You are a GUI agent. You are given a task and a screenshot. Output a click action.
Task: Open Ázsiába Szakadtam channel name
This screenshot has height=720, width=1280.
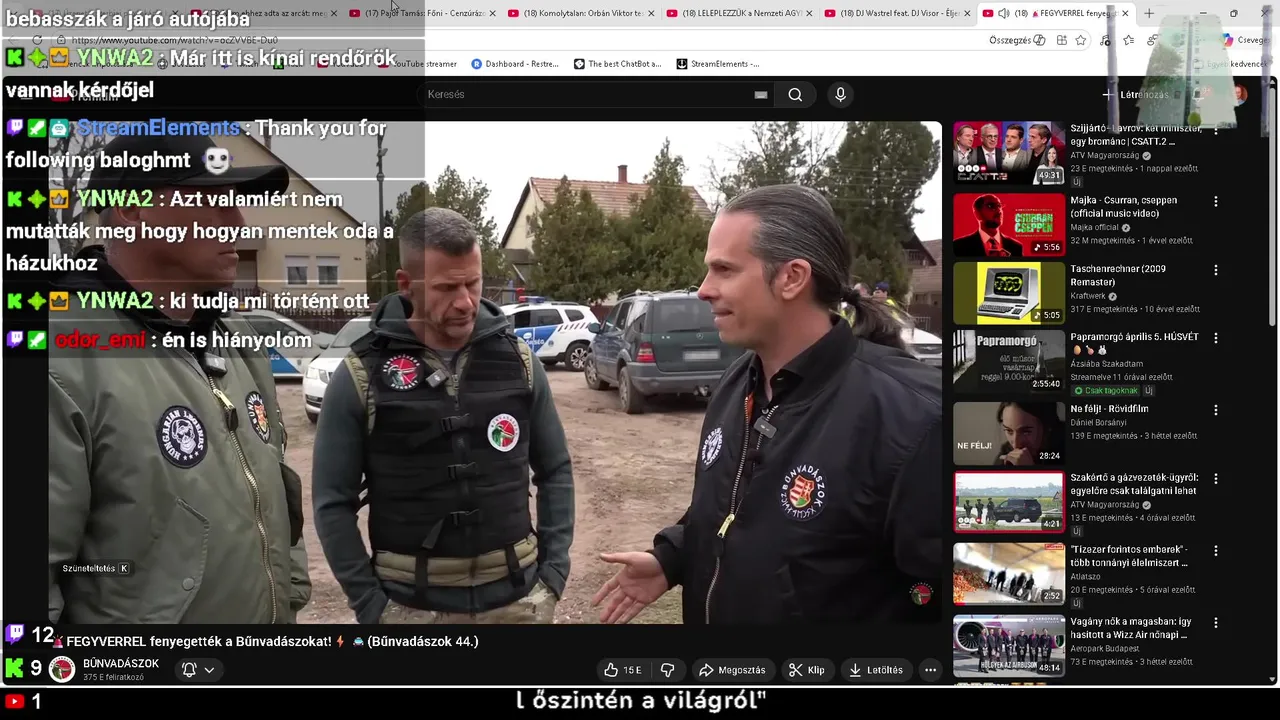pyautogui.click(x=1107, y=364)
